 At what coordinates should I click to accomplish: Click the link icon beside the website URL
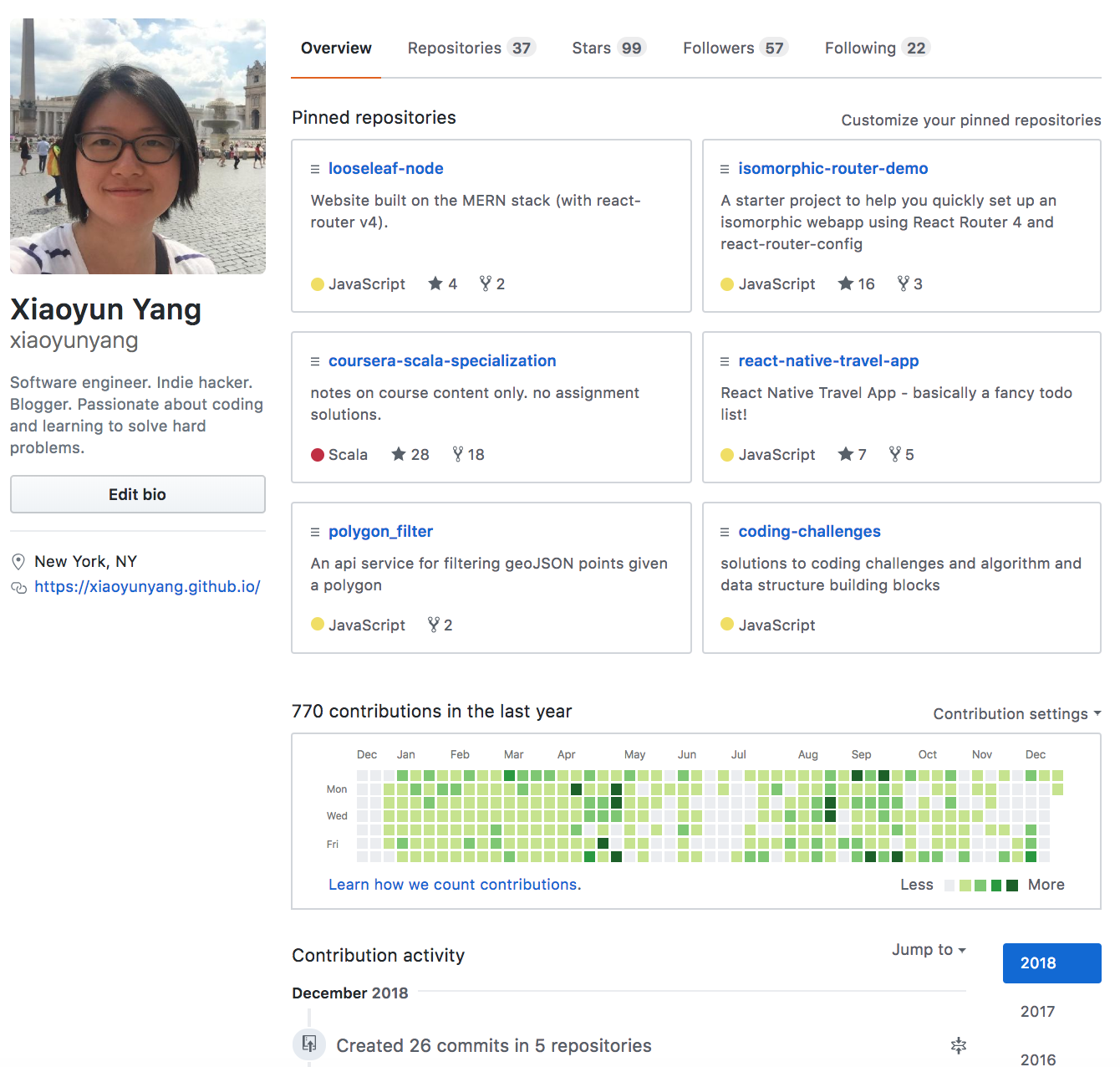[18, 588]
